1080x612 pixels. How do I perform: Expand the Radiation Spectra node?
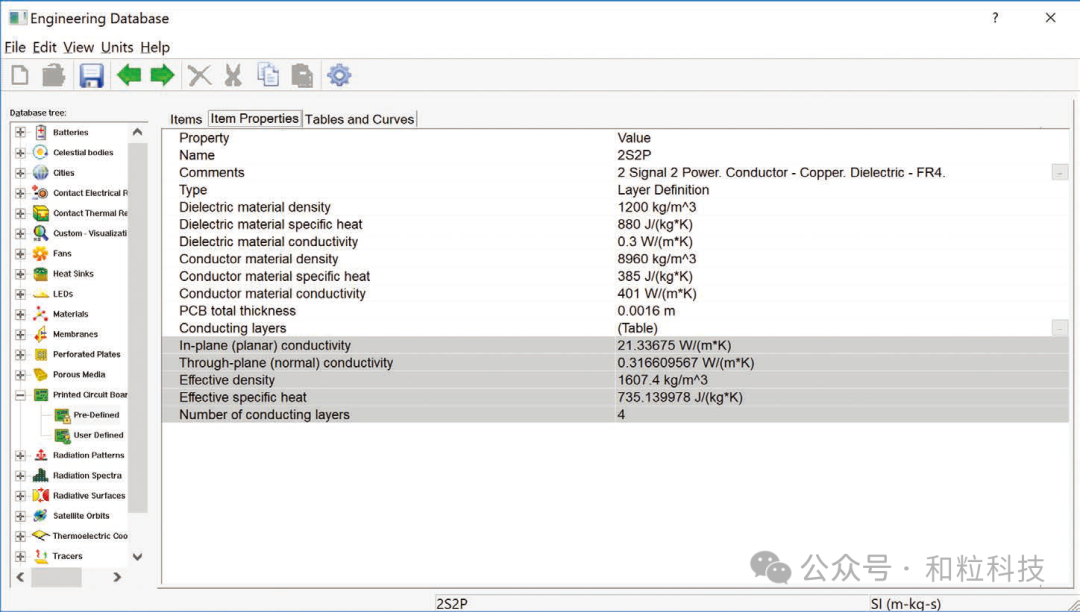(20, 476)
